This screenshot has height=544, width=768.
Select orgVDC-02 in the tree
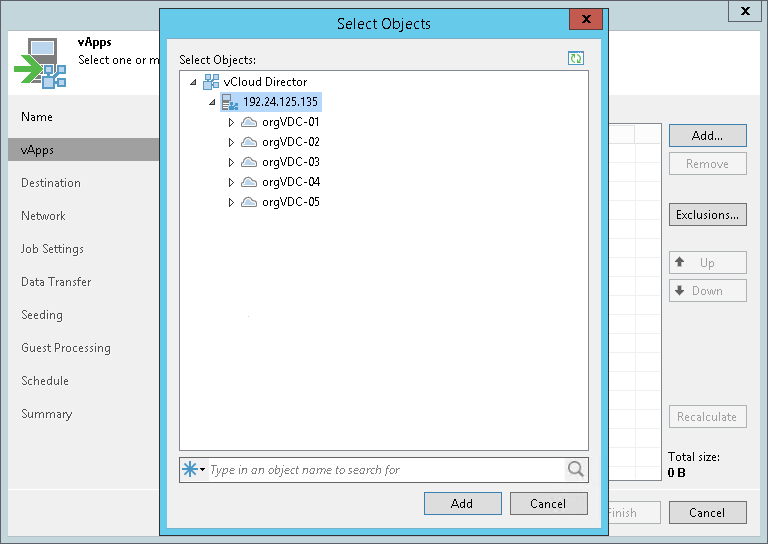point(290,142)
